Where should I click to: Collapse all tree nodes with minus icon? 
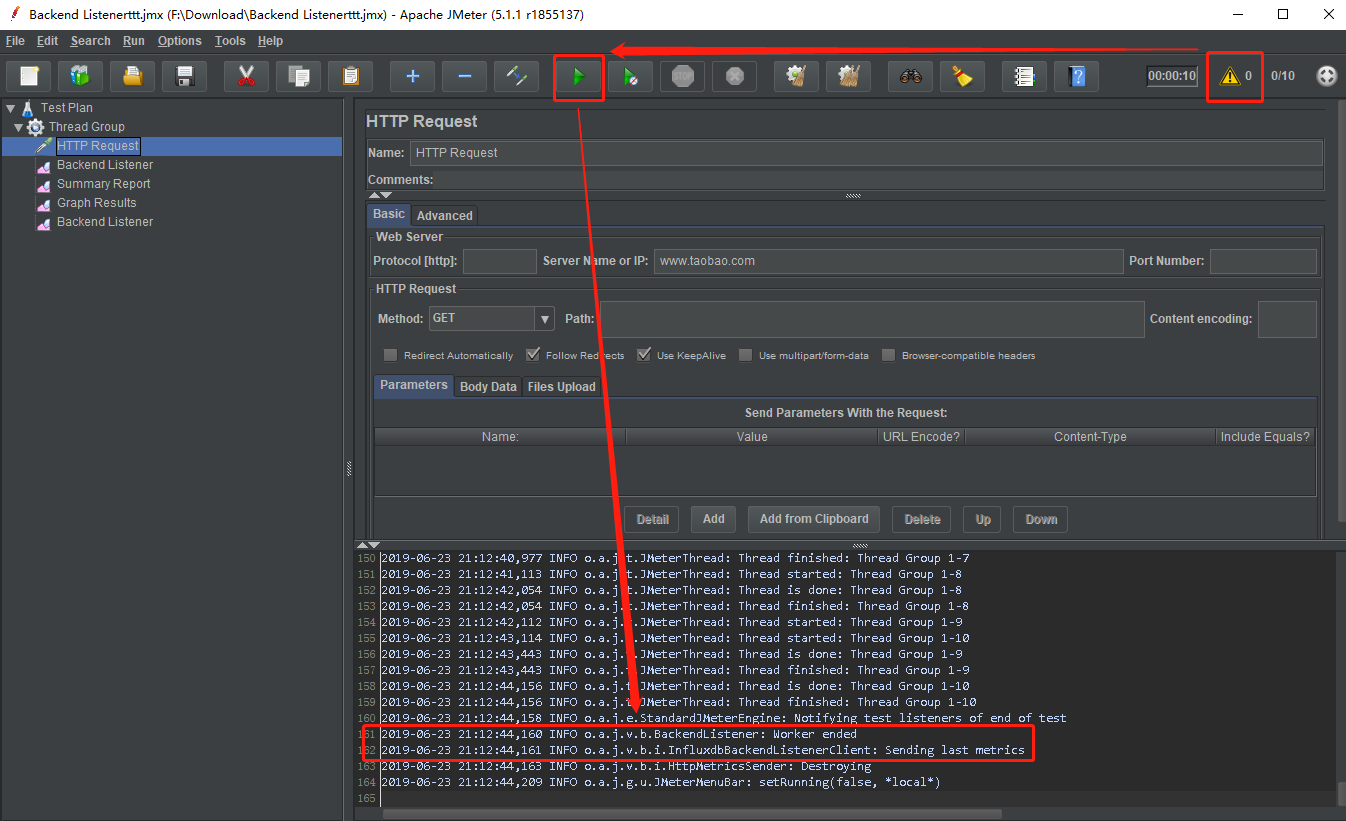coord(464,76)
